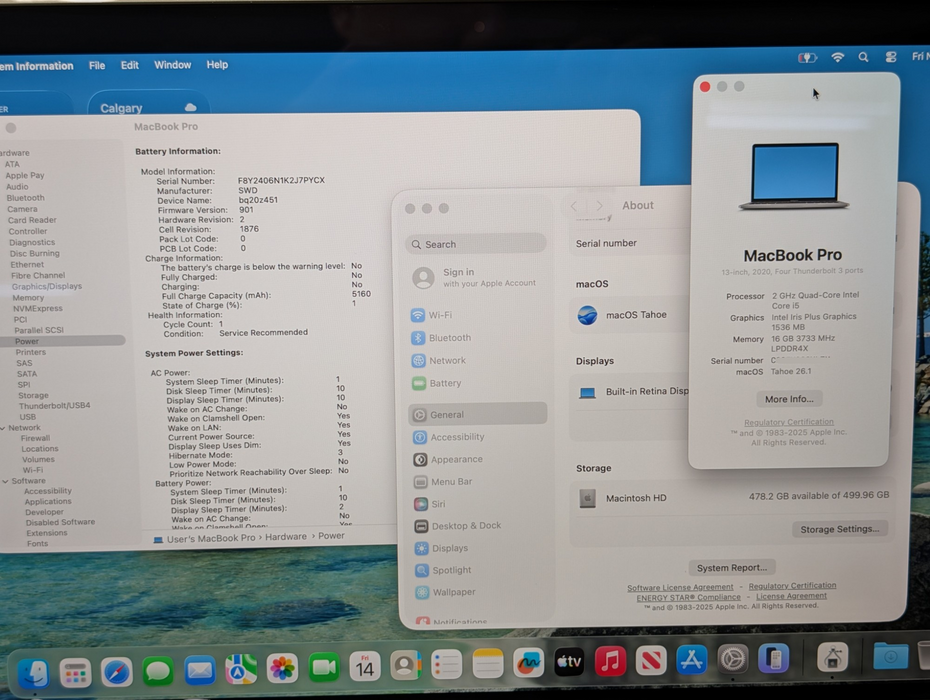The height and width of the screenshot is (700, 930).
Task: Select Siri in System Settings sidebar
Action: (x=479, y=504)
